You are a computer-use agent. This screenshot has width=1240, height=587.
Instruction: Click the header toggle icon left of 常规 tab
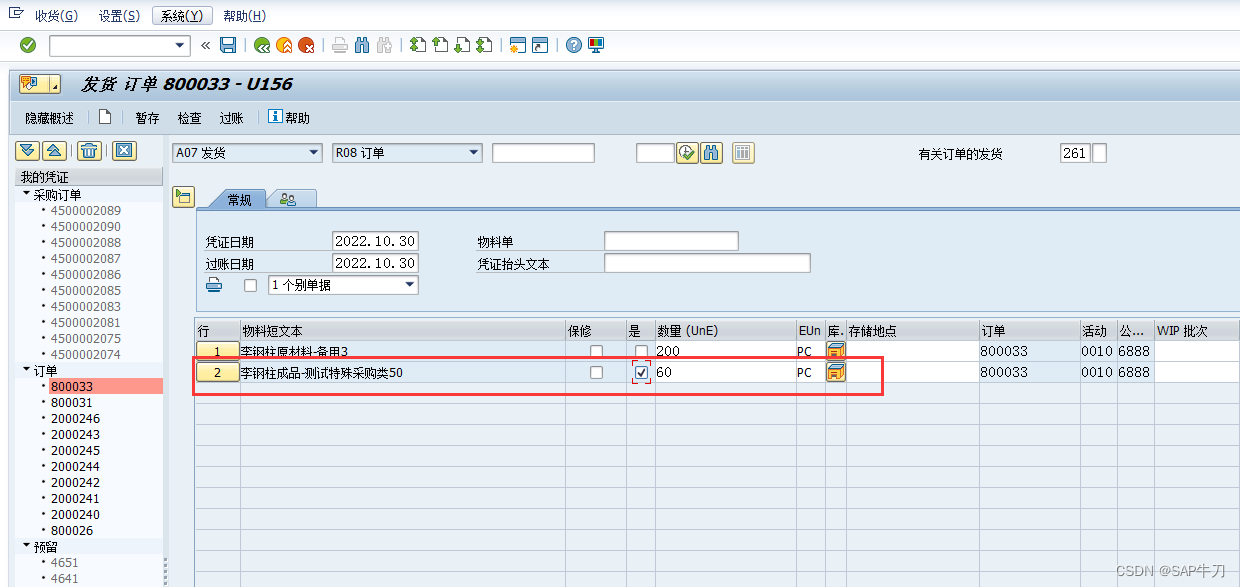pyautogui.click(x=183, y=197)
